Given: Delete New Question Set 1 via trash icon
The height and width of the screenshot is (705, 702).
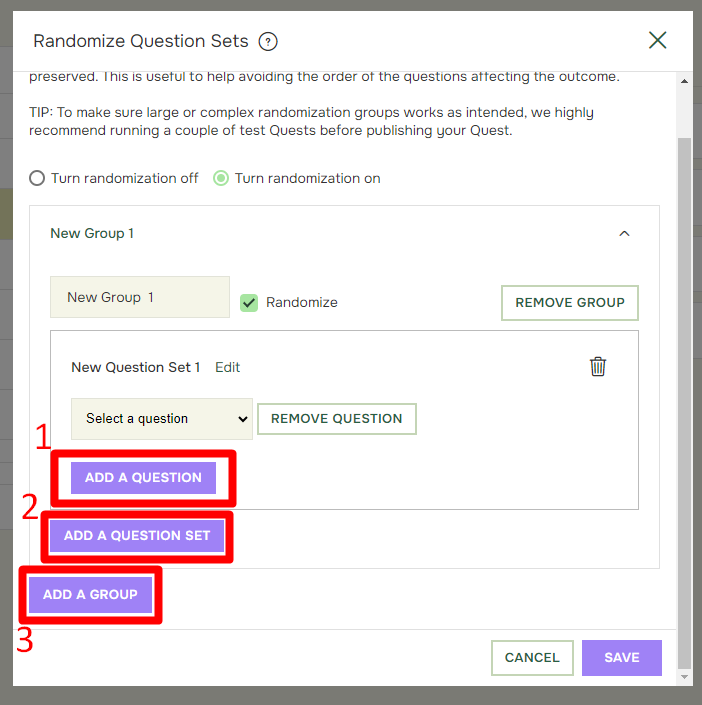Looking at the screenshot, I should 598,366.
